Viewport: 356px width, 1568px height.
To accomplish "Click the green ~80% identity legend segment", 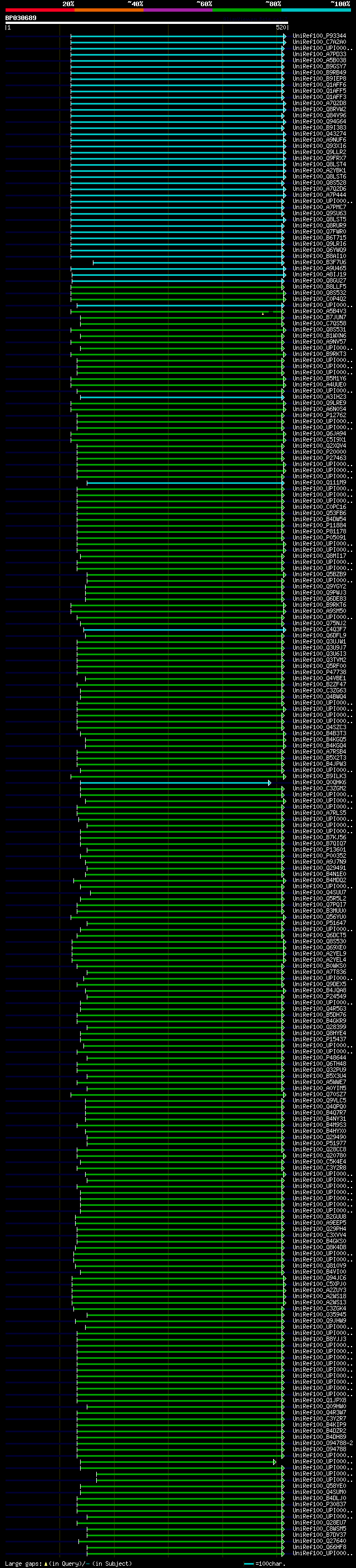I will pos(247,10).
